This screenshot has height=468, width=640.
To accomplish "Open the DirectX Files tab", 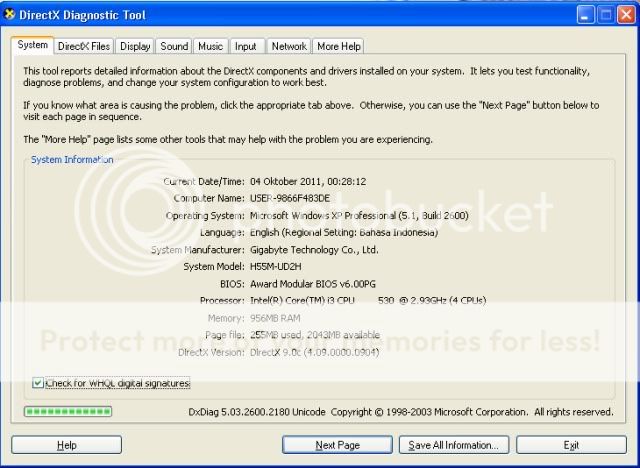I will [x=84, y=47].
